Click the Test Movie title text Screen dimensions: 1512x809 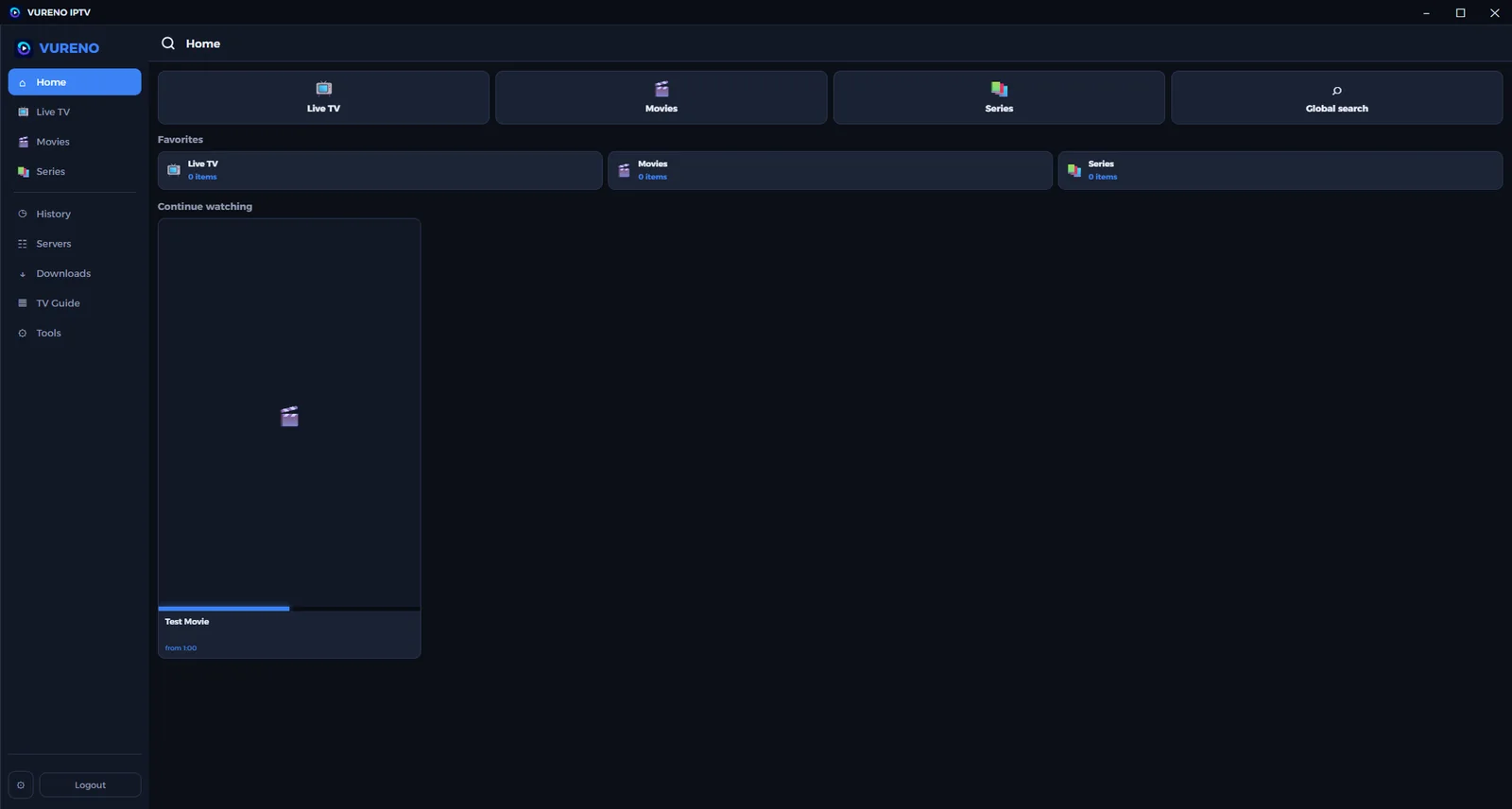(187, 622)
